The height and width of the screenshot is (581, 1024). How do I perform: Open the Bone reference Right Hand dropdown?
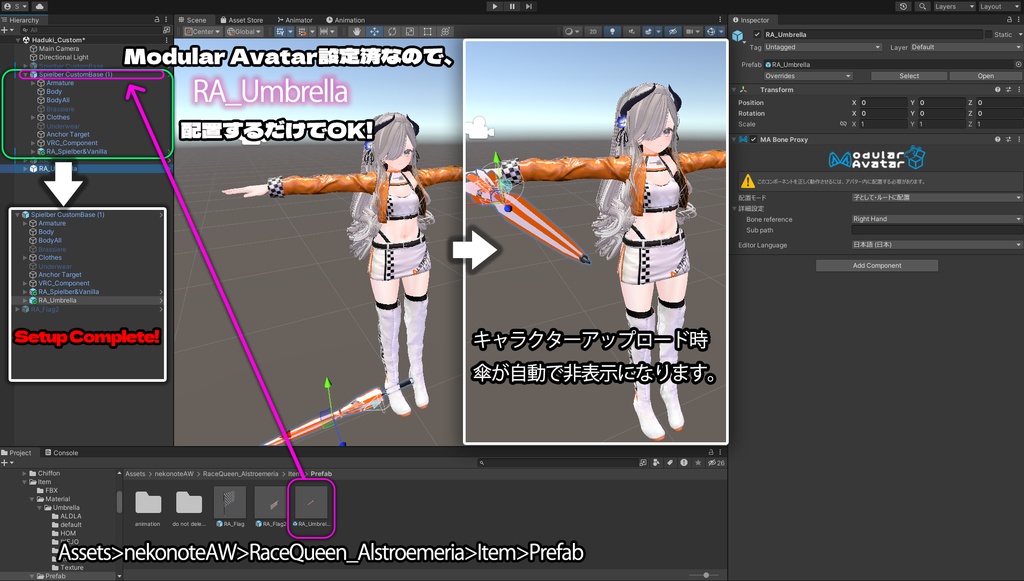(x=936, y=219)
